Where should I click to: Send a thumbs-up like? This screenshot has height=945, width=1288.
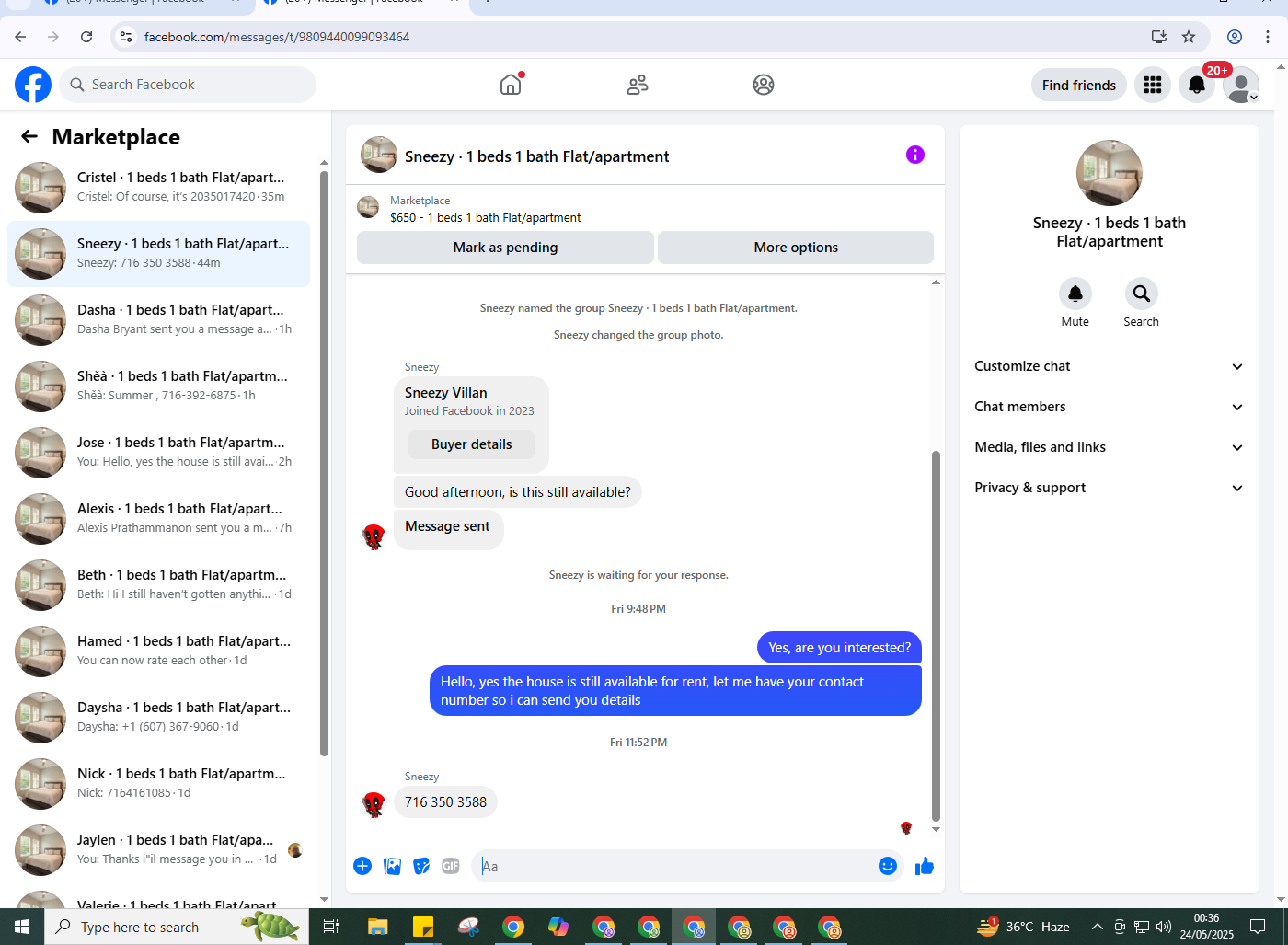(x=925, y=866)
